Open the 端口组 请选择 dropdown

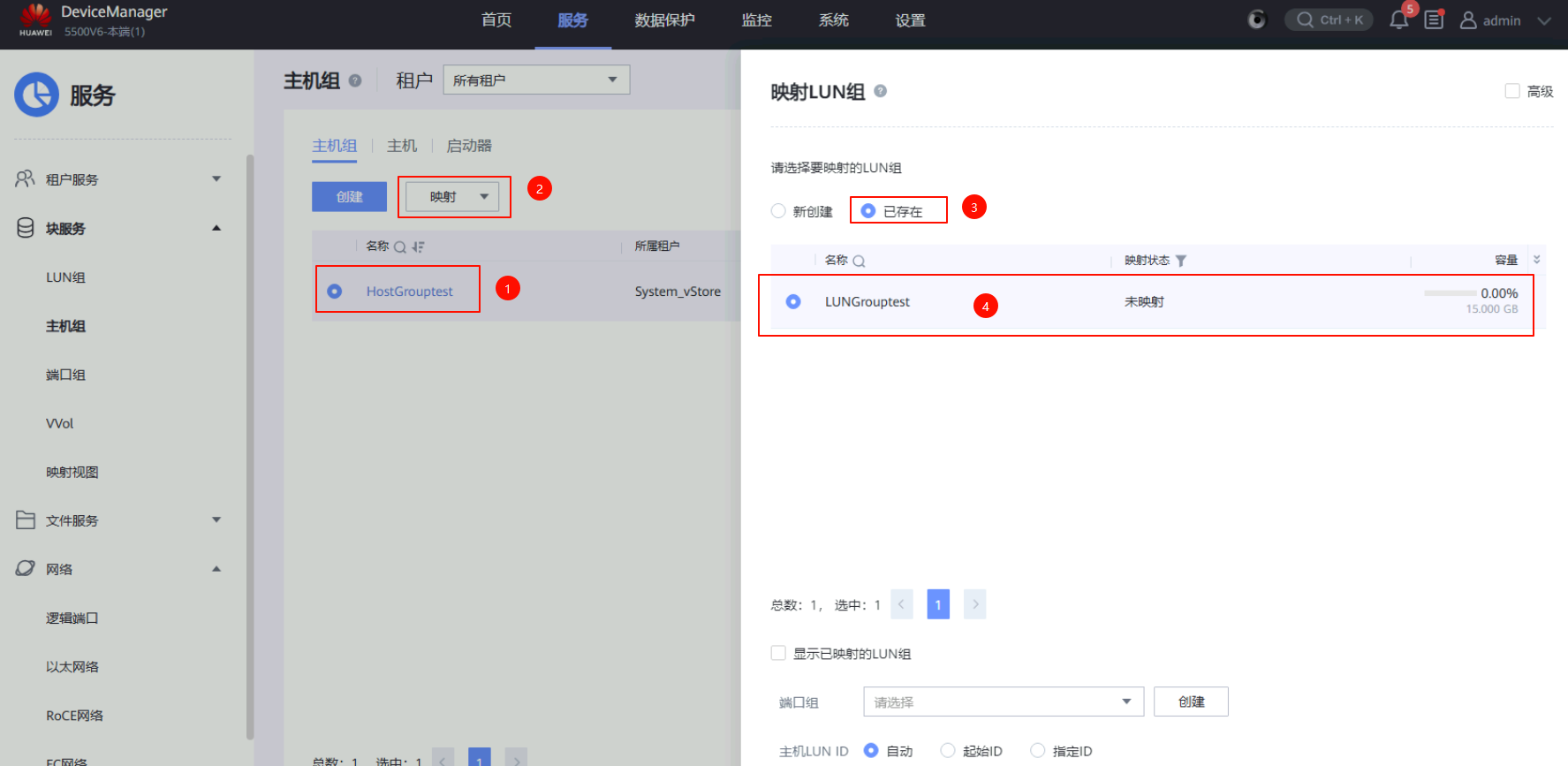(1003, 702)
